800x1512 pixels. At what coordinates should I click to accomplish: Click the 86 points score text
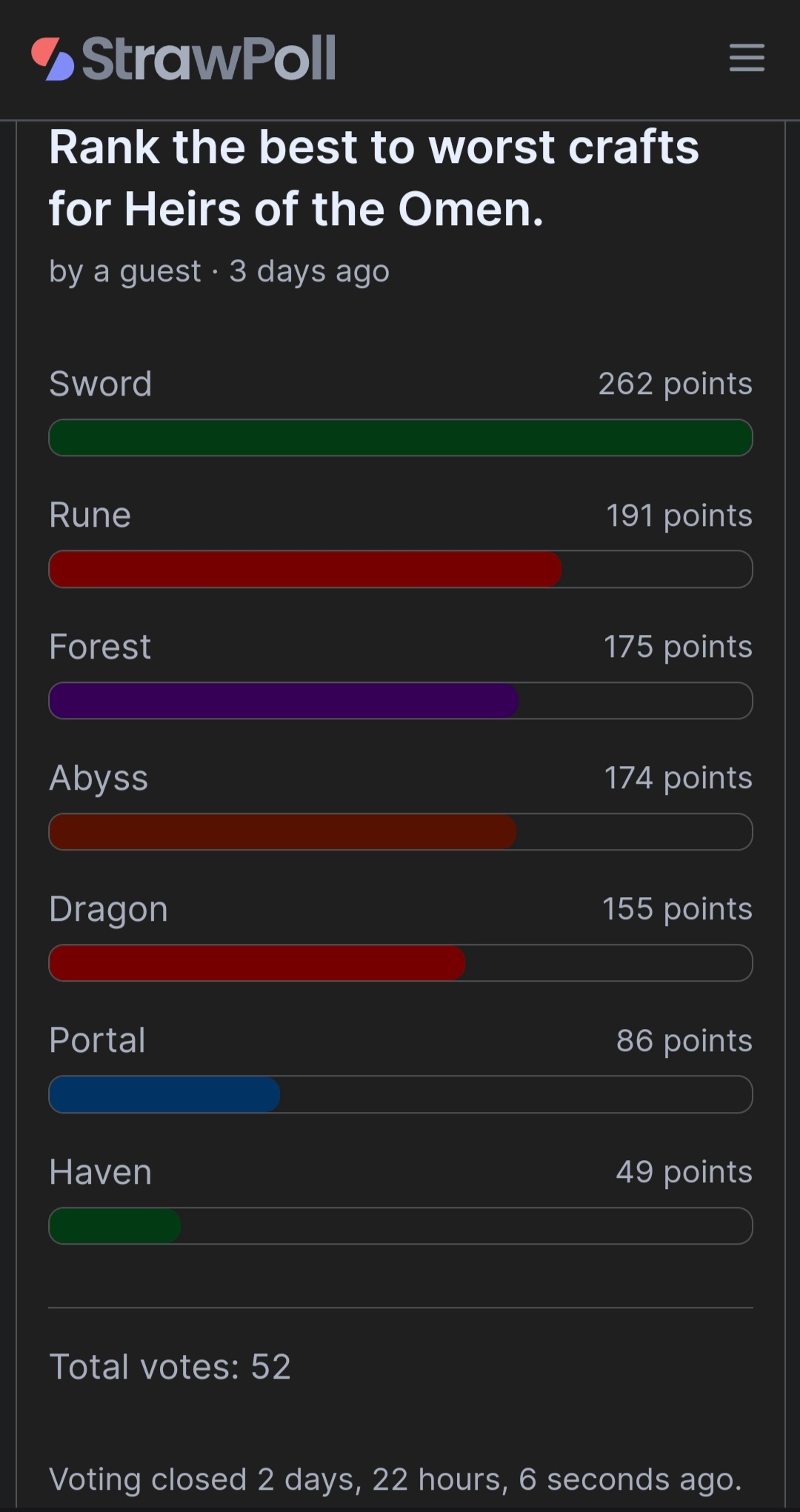[684, 1041]
